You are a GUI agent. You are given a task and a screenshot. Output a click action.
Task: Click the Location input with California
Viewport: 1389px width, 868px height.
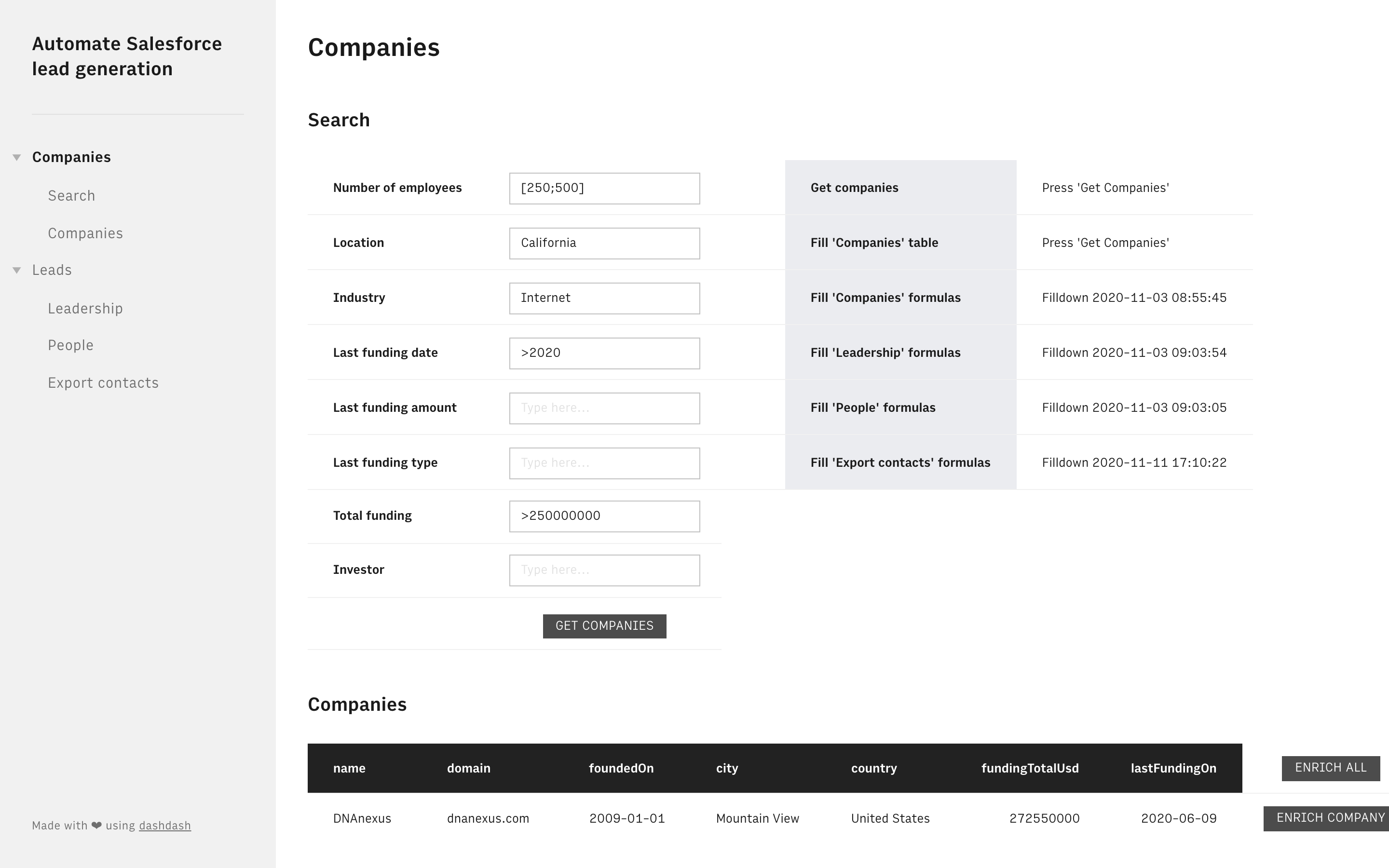604,244
